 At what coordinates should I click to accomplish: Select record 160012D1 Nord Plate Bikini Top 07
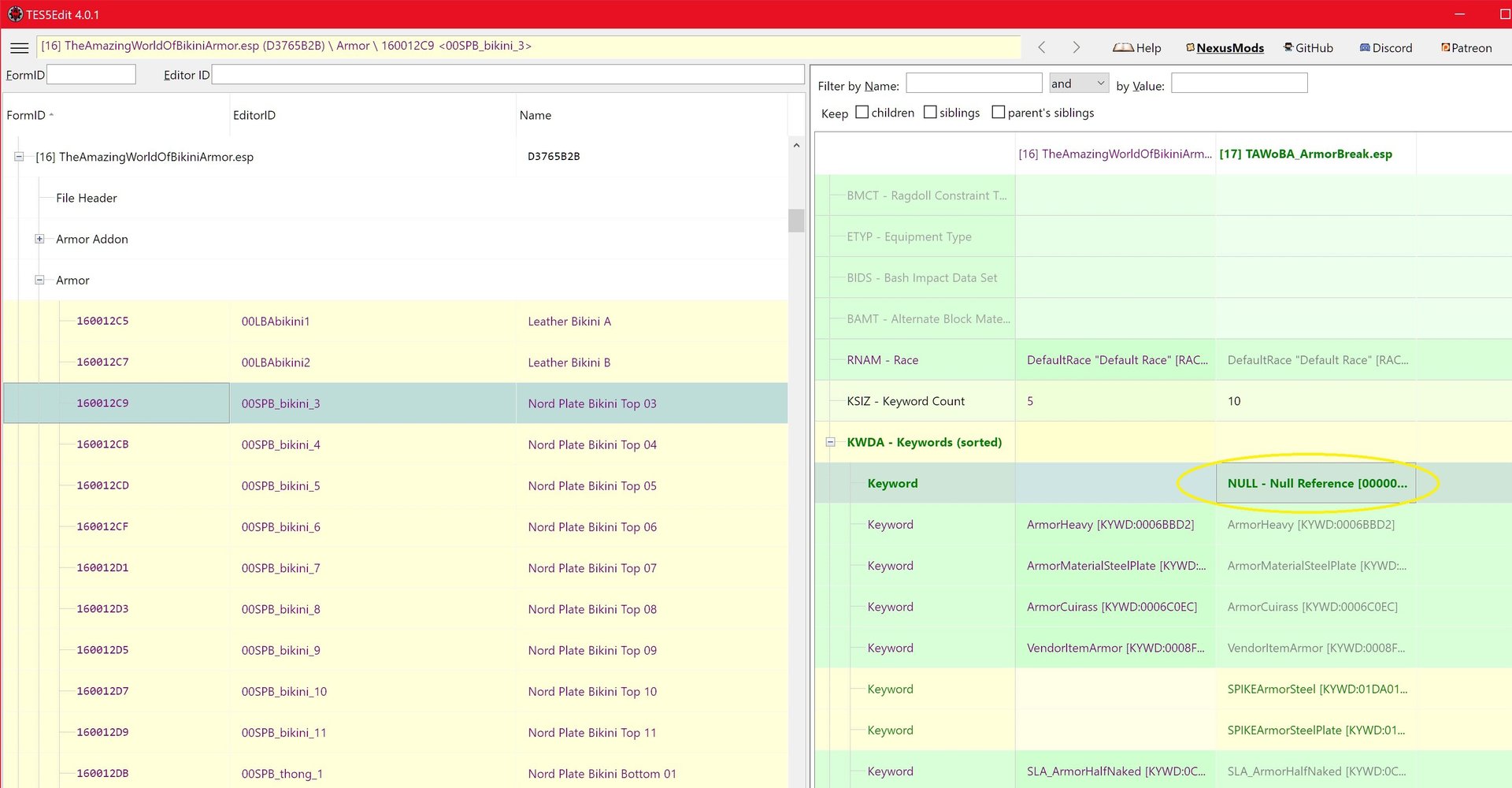pos(395,567)
